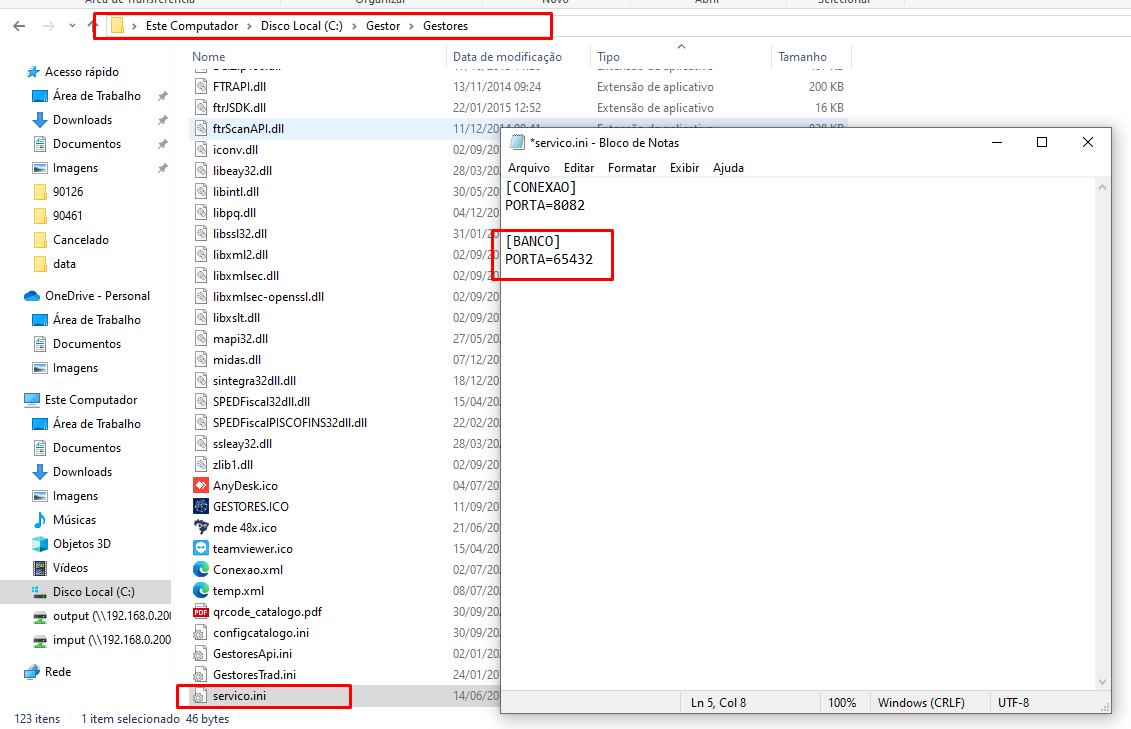Click Gestor in the address breadcrumb

point(383,26)
